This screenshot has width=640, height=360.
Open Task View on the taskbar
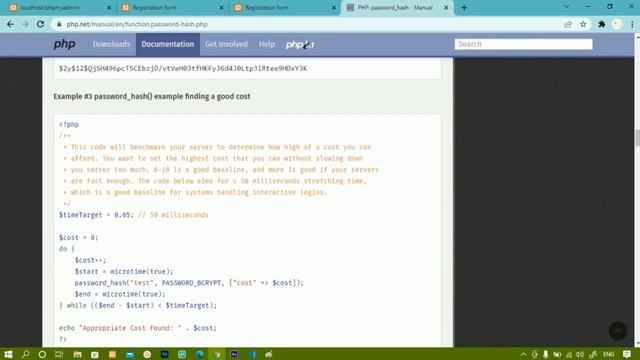pyautogui.click(x=59, y=354)
